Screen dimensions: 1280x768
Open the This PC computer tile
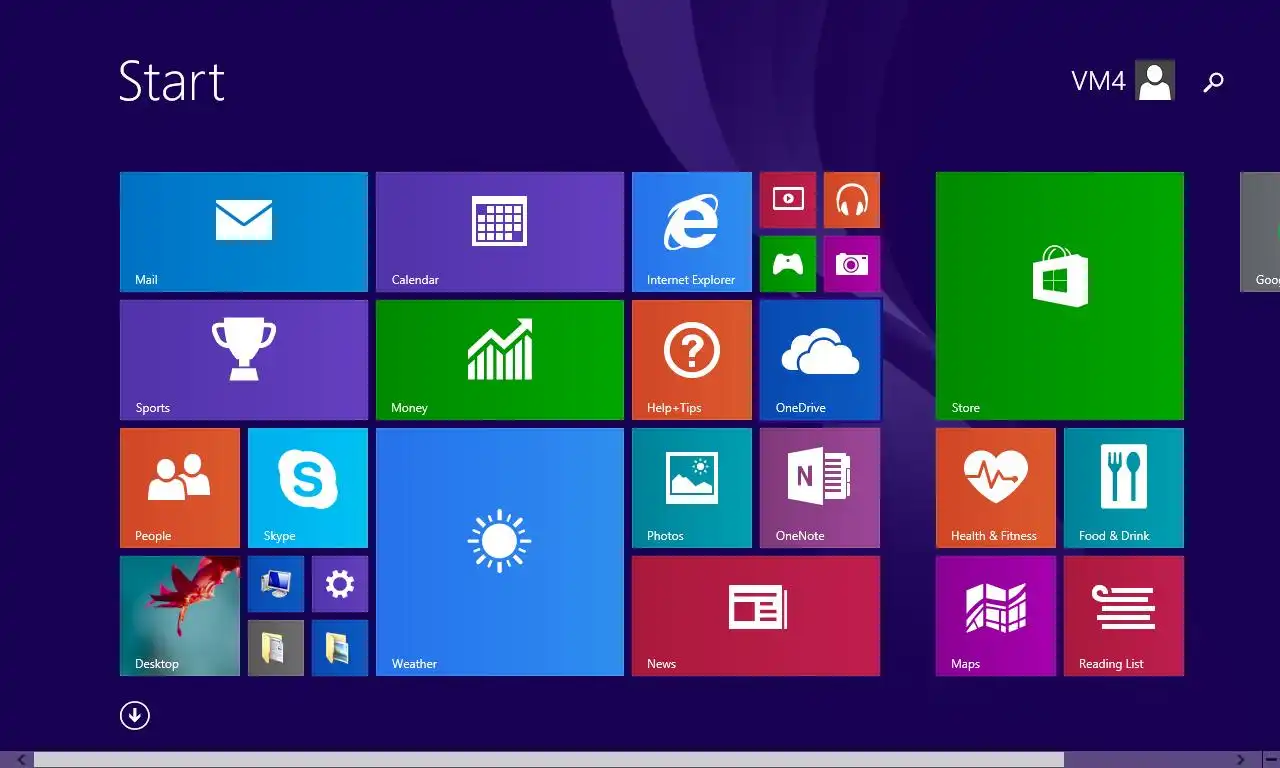276,584
